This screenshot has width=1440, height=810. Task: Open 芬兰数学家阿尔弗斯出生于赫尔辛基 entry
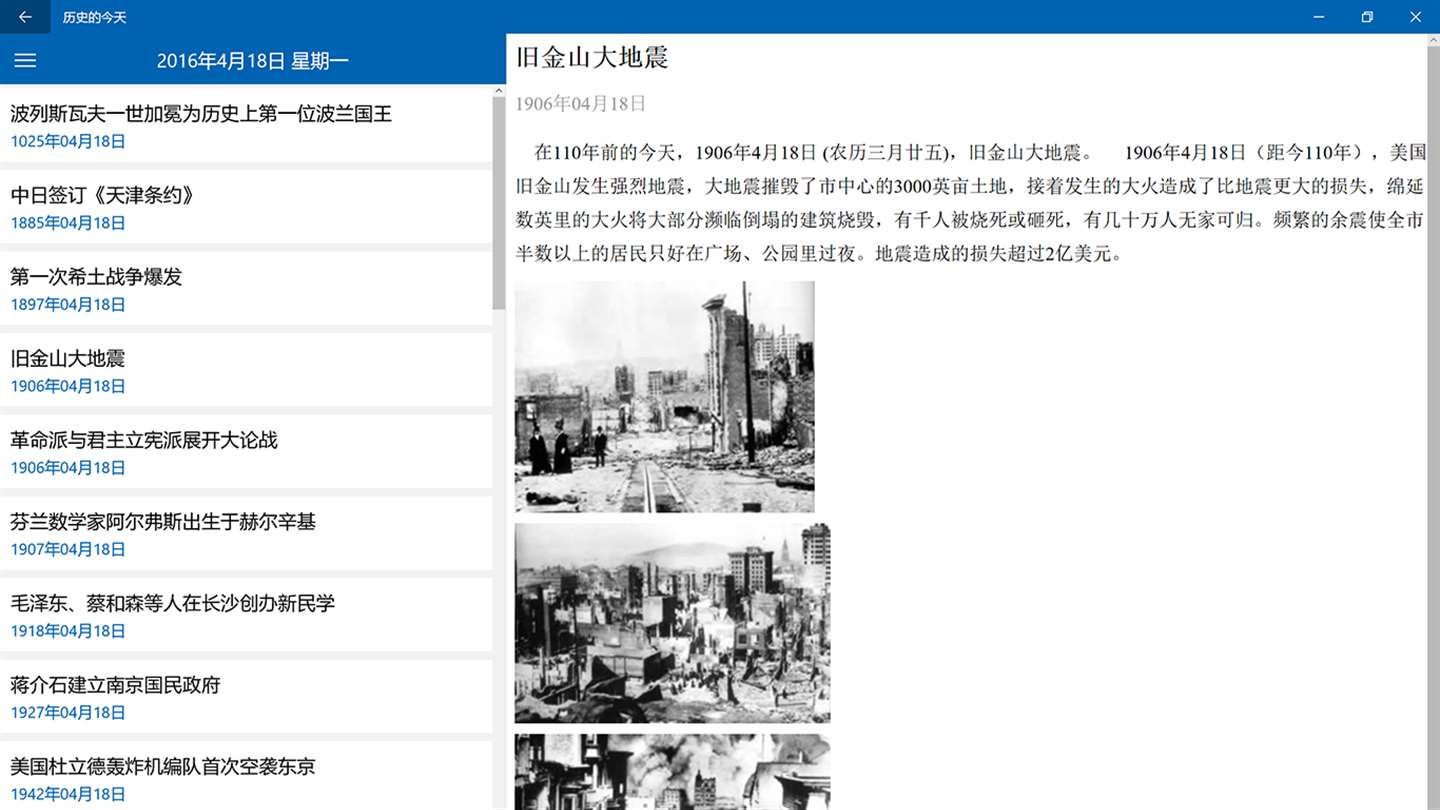point(246,533)
